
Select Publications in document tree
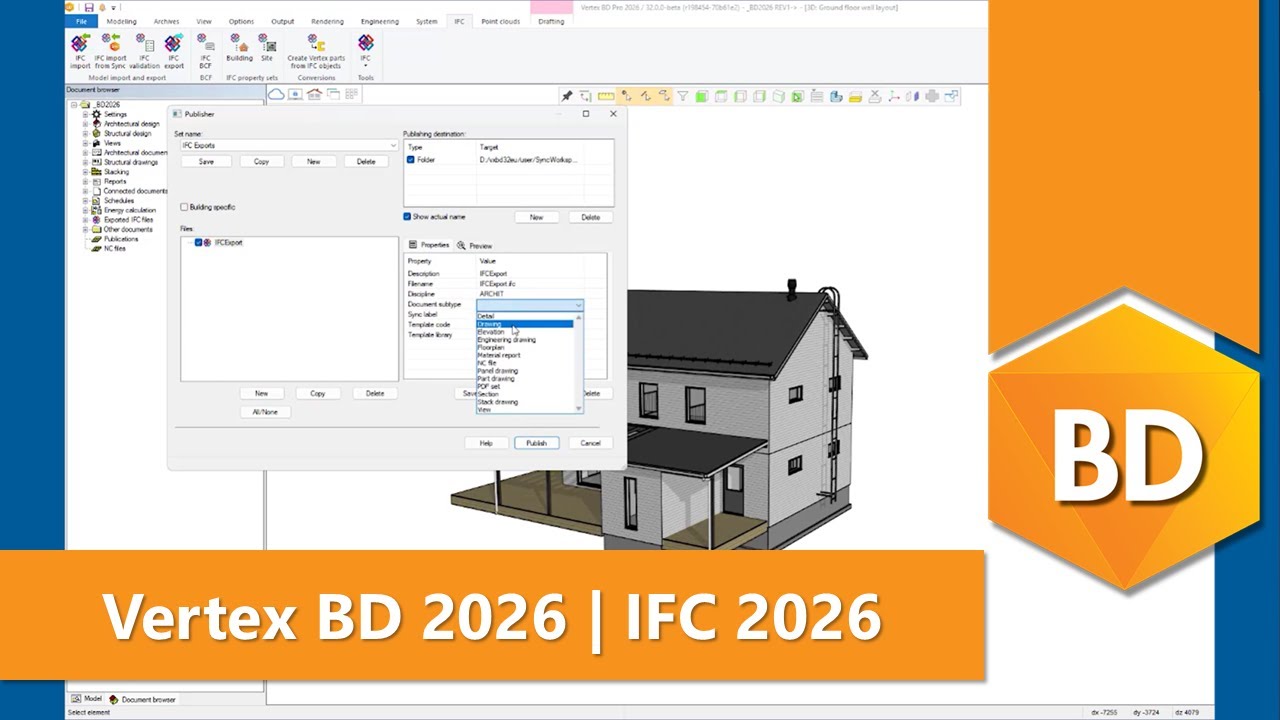[121, 239]
